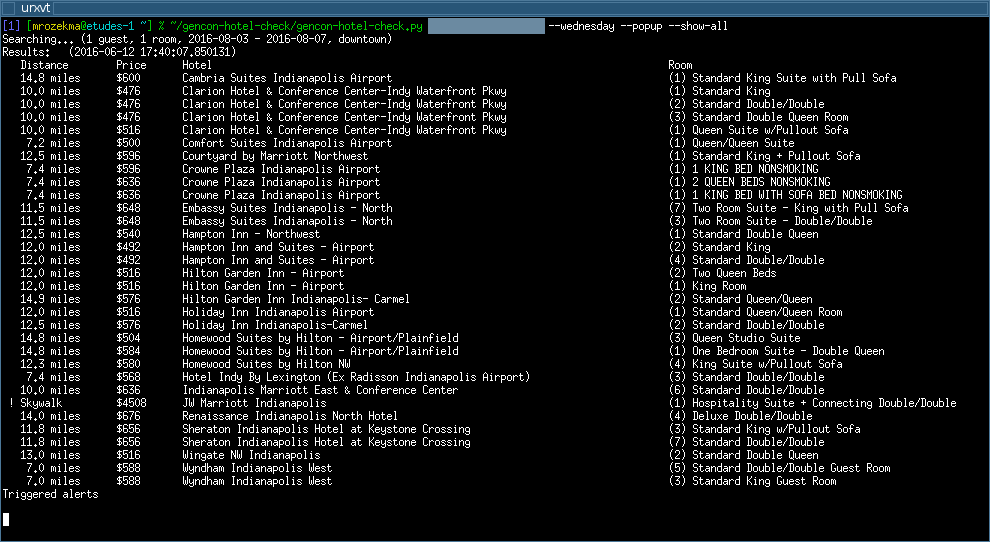
Task: Click Hampton Inn - Northwest hotel name
Action: [251, 234]
